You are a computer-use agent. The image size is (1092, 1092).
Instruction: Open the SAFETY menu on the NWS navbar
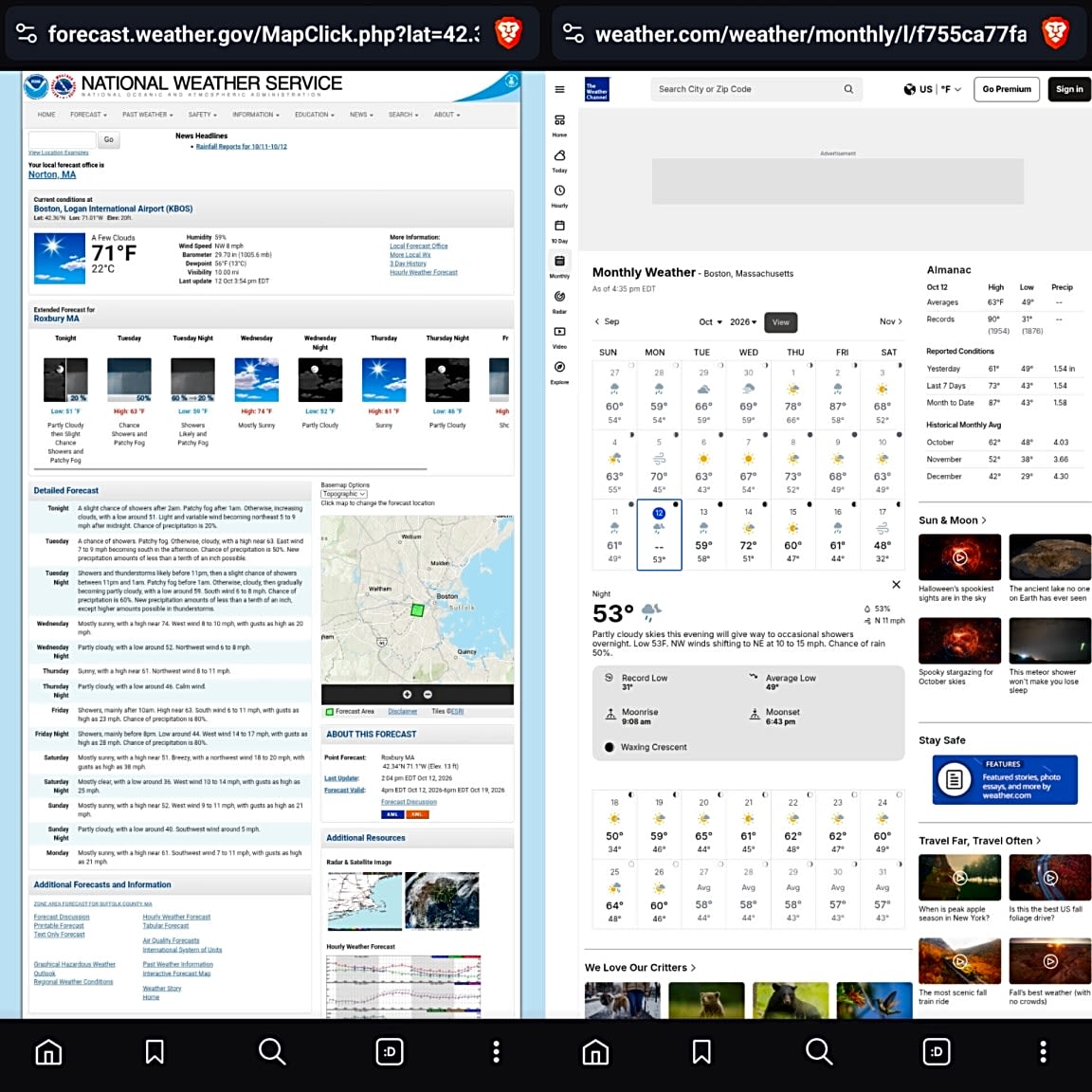pyautogui.click(x=203, y=115)
